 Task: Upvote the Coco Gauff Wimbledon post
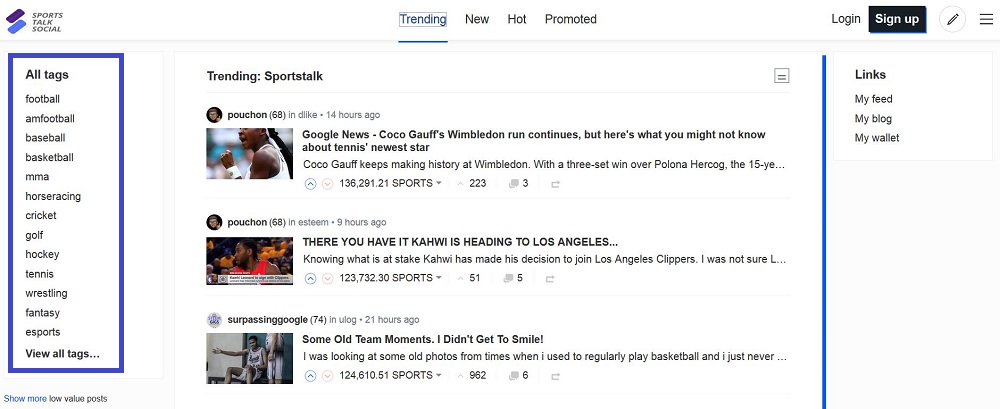tap(311, 184)
